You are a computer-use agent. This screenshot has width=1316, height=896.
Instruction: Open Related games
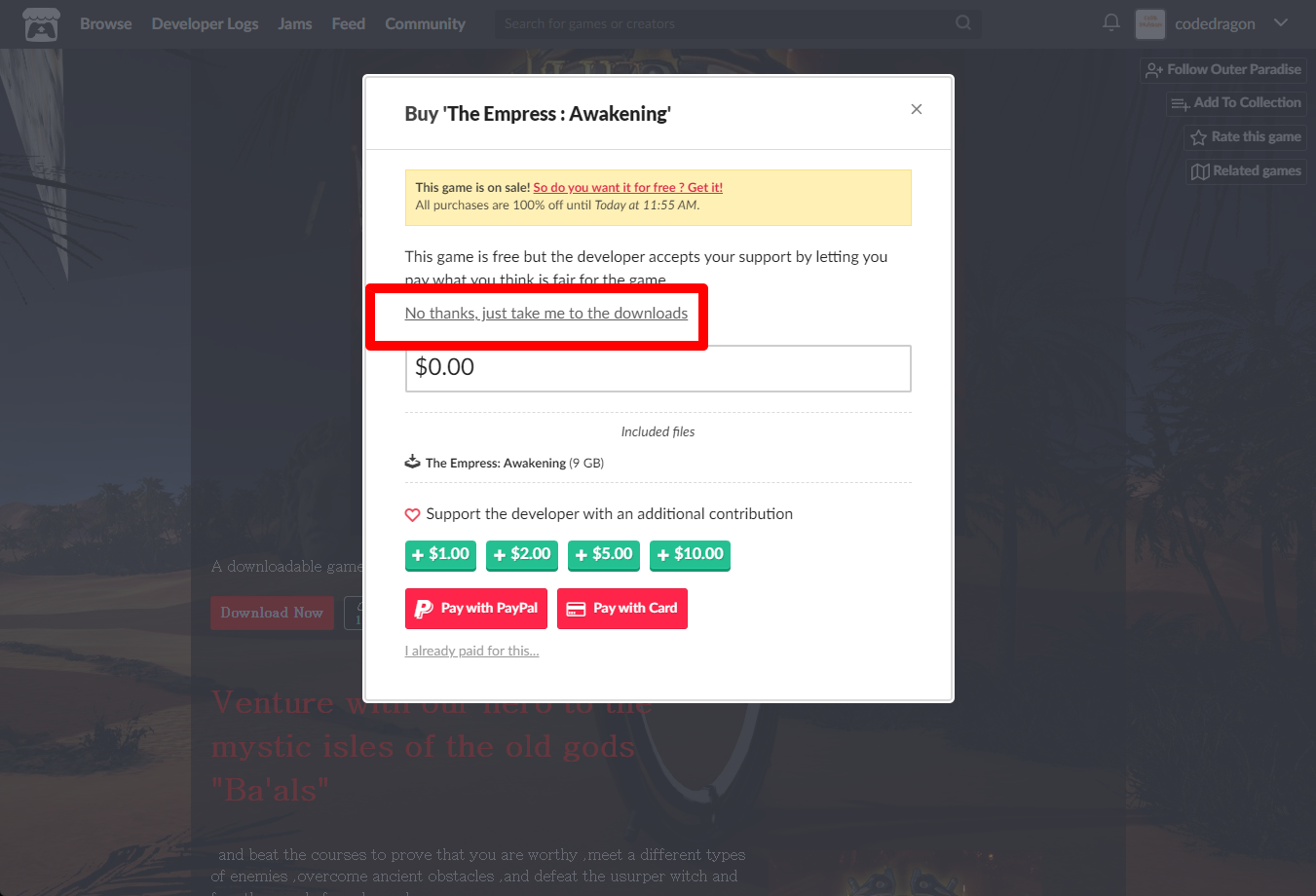click(1246, 171)
